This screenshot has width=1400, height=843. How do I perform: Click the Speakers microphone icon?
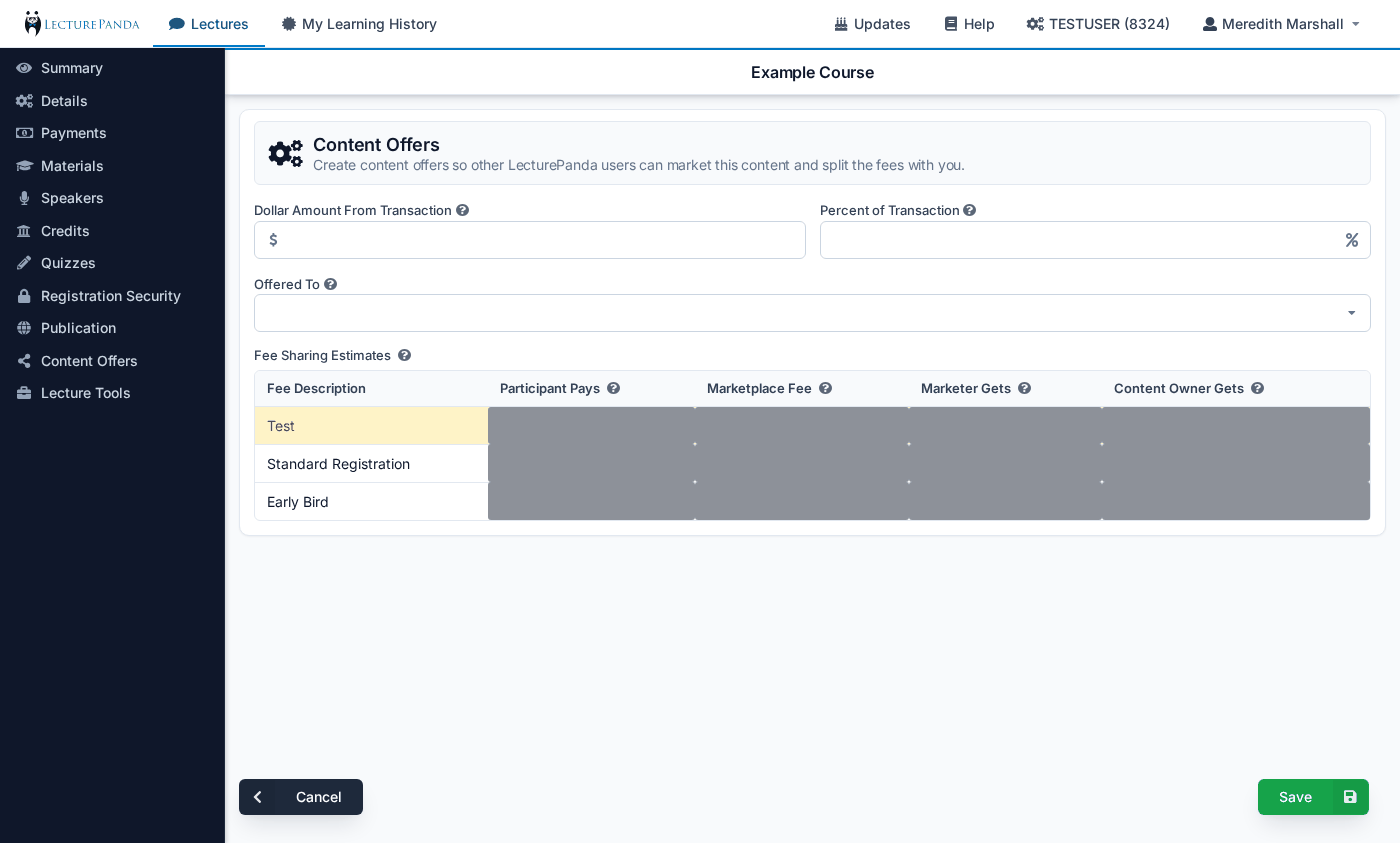point(24,198)
